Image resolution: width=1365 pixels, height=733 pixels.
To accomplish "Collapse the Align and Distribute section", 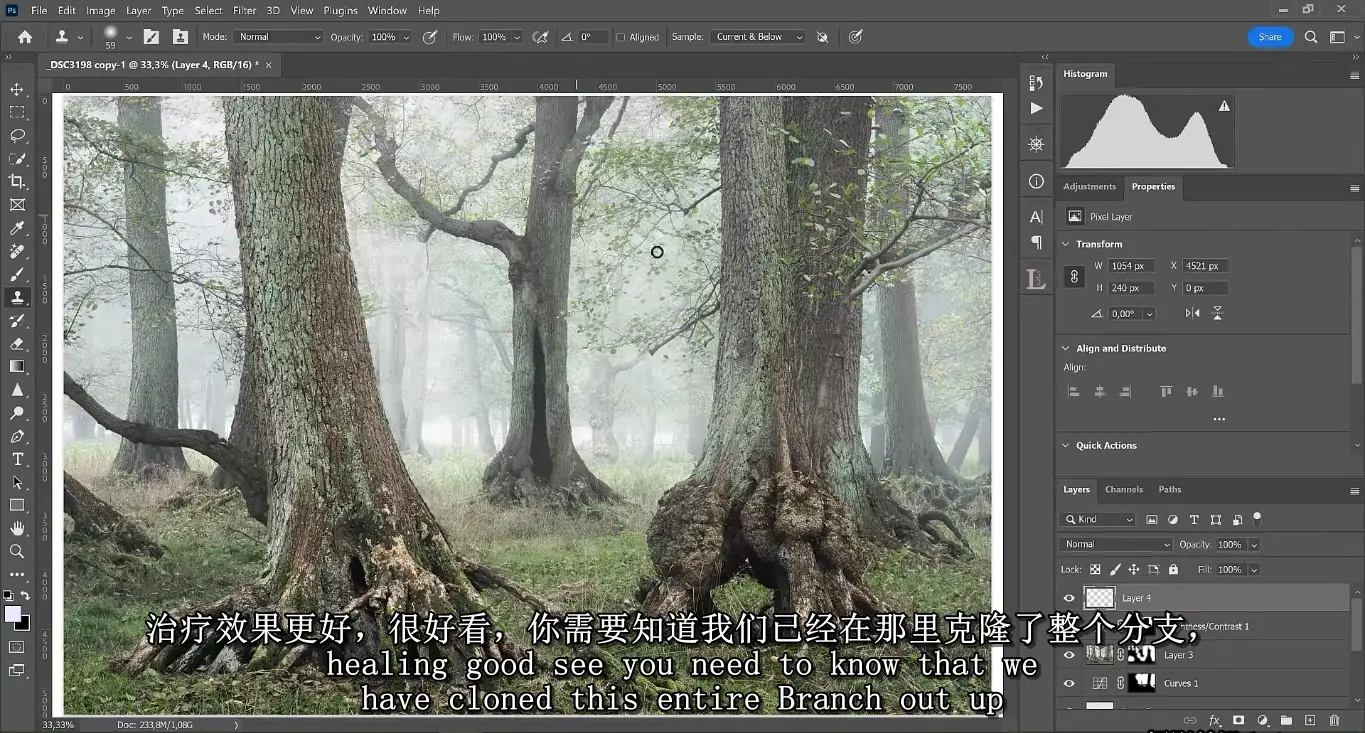I will coord(1065,348).
